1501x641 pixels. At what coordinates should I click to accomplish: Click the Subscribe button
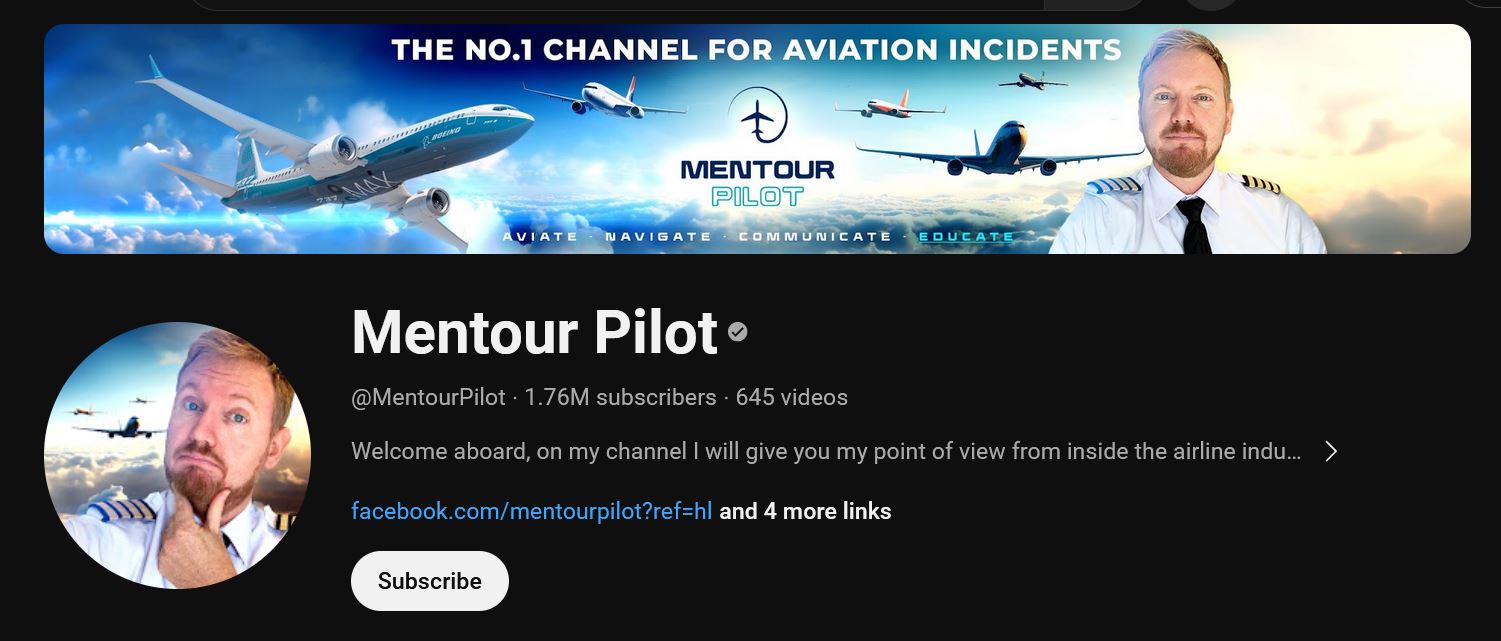pos(429,581)
